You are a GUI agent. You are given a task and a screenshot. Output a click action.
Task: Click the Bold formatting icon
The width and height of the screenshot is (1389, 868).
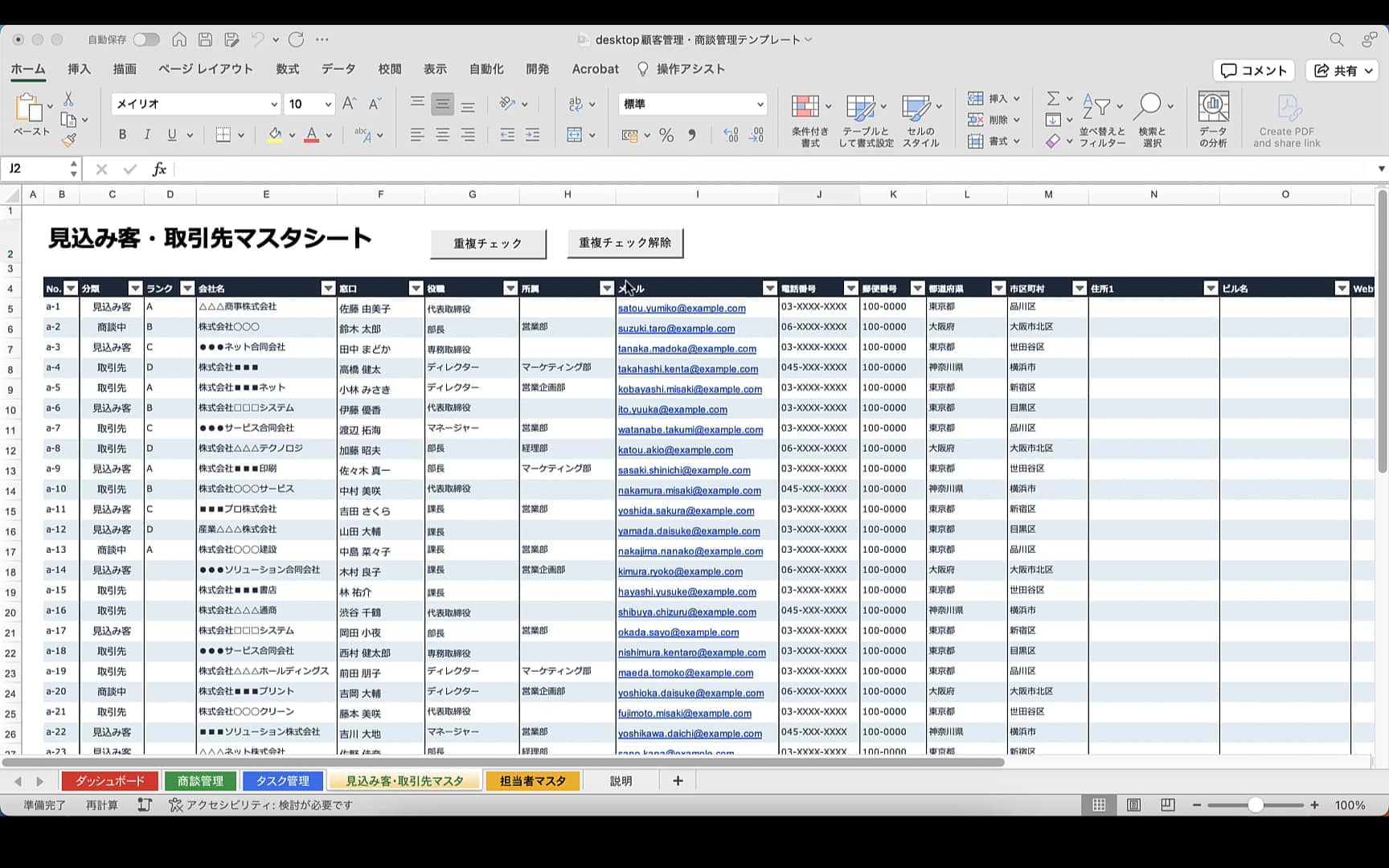(122, 135)
